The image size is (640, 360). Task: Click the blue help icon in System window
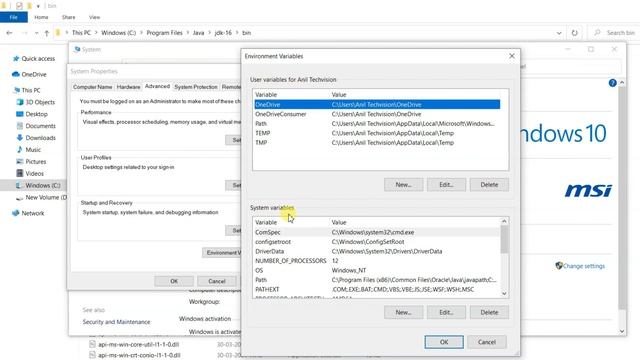click(612, 83)
